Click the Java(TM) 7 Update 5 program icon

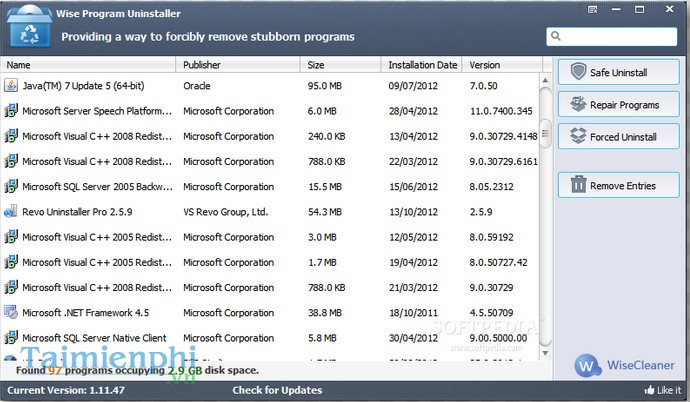[x=11, y=85]
